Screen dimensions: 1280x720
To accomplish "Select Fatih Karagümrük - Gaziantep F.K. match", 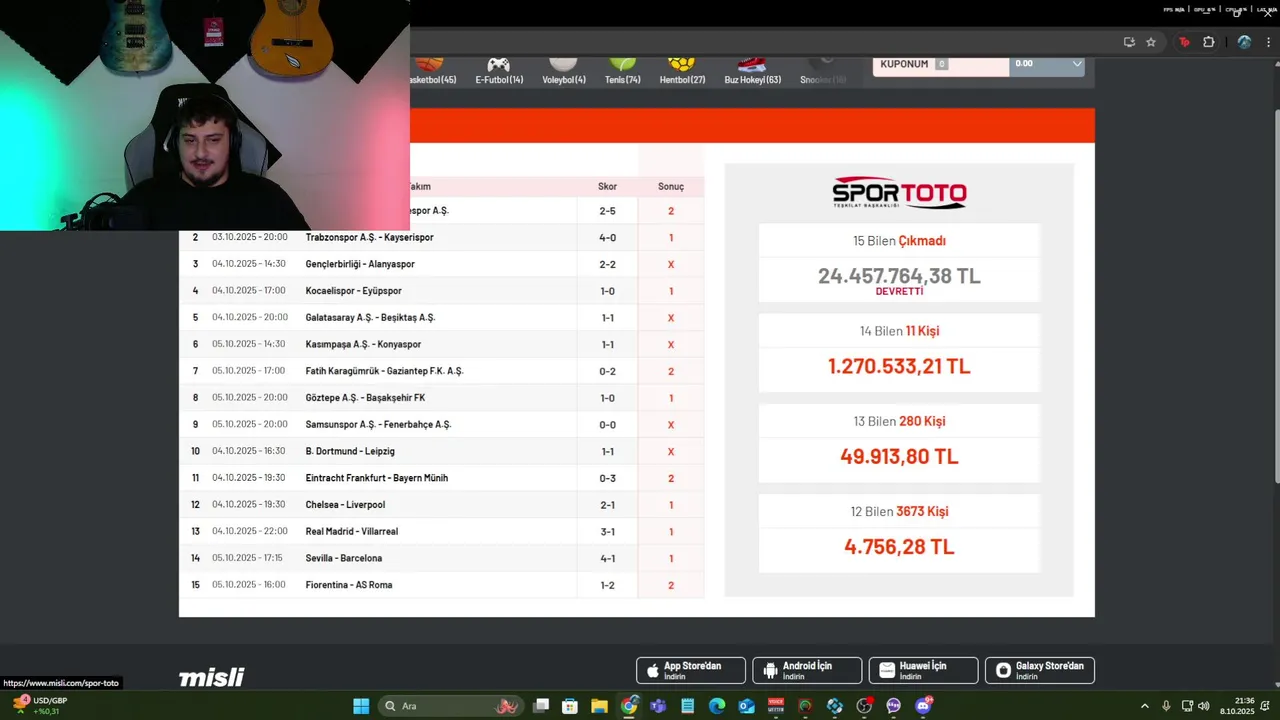I will coord(441,371).
